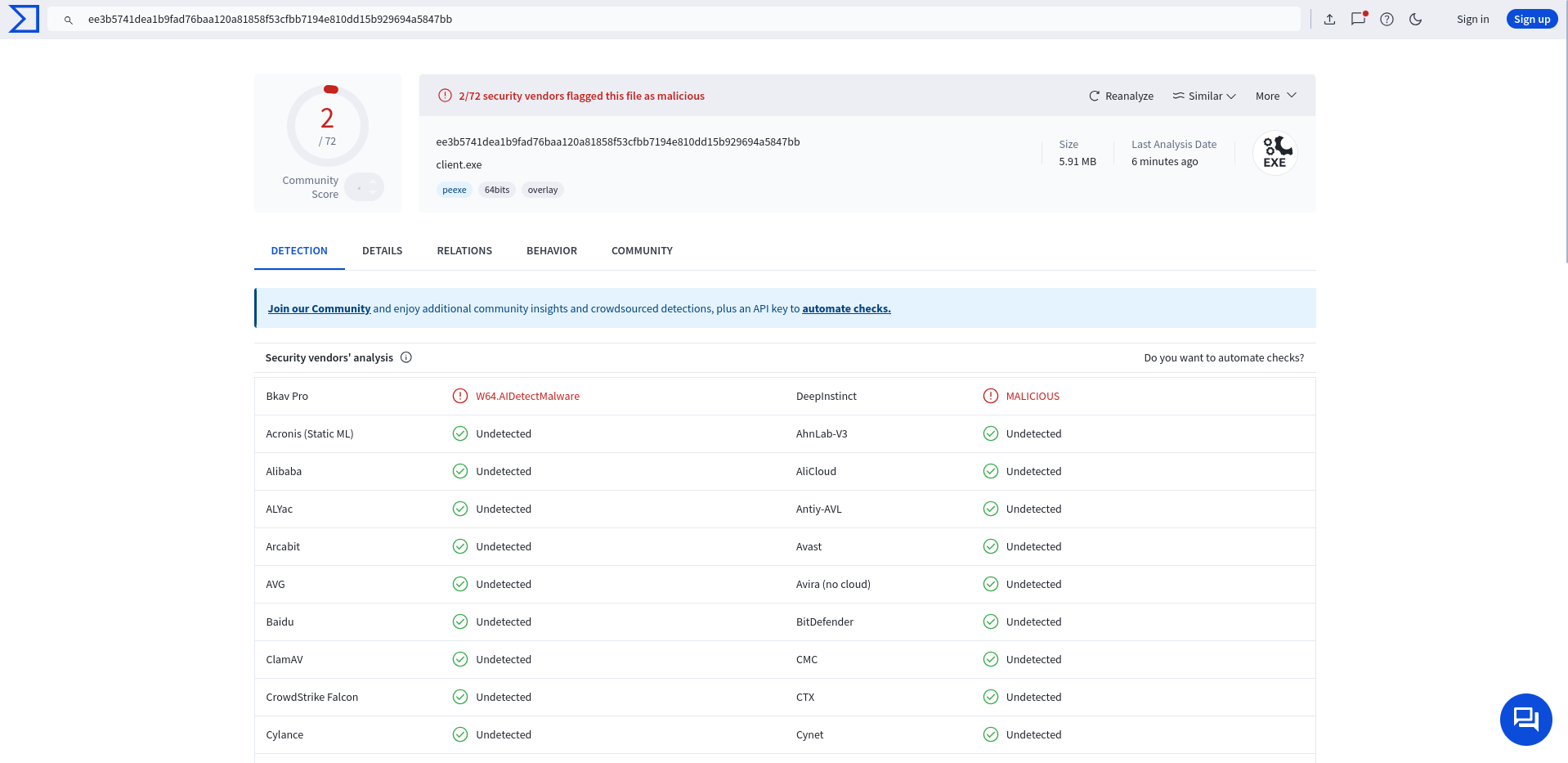
Task: Click the 5.91 MB size value
Action: click(1077, 161)
